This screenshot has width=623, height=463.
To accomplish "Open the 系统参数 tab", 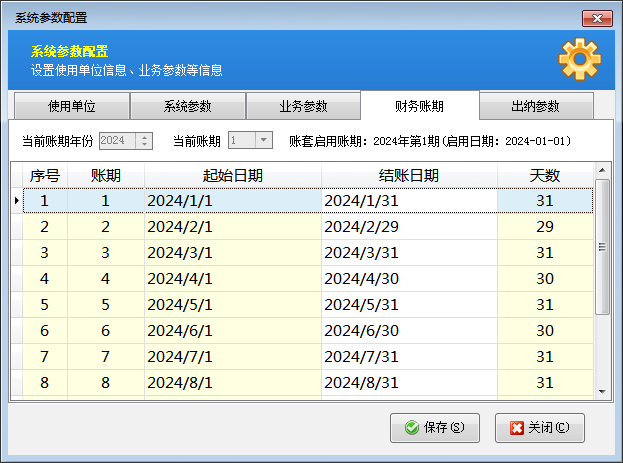I will pyautogui.click(x=187, y=106).
